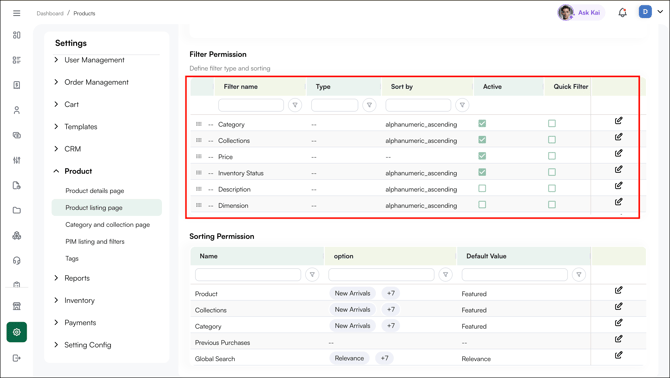Open the hamburger menu icon
670x378 pixels.
coord(17,13)
